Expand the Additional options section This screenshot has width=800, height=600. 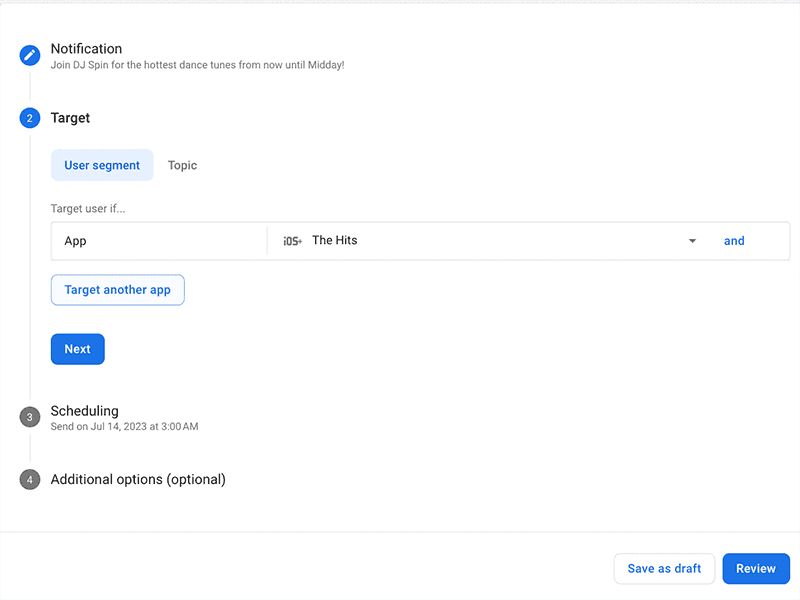point(137,479)
